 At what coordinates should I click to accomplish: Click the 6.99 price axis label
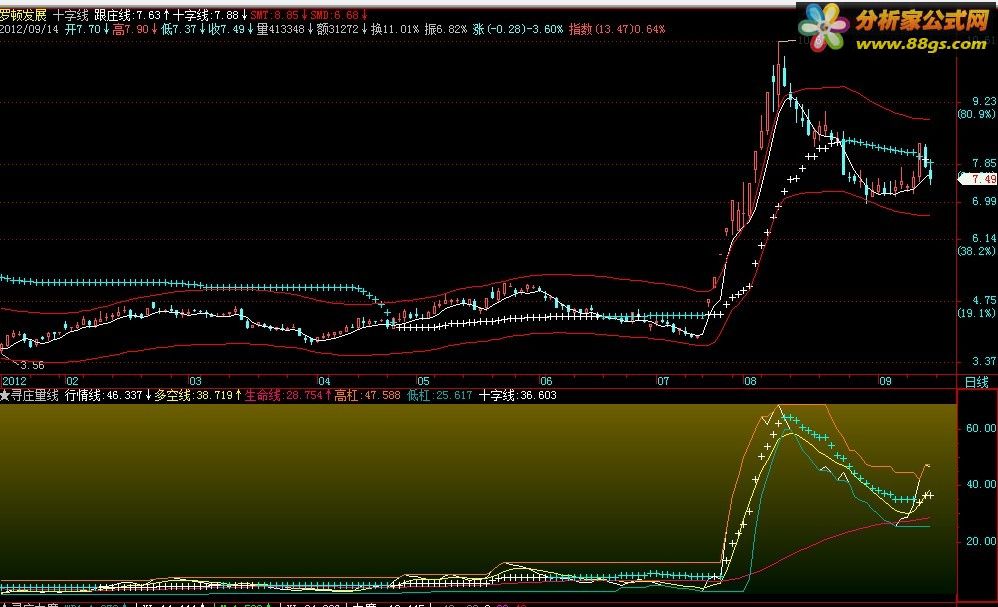(984, 201)
